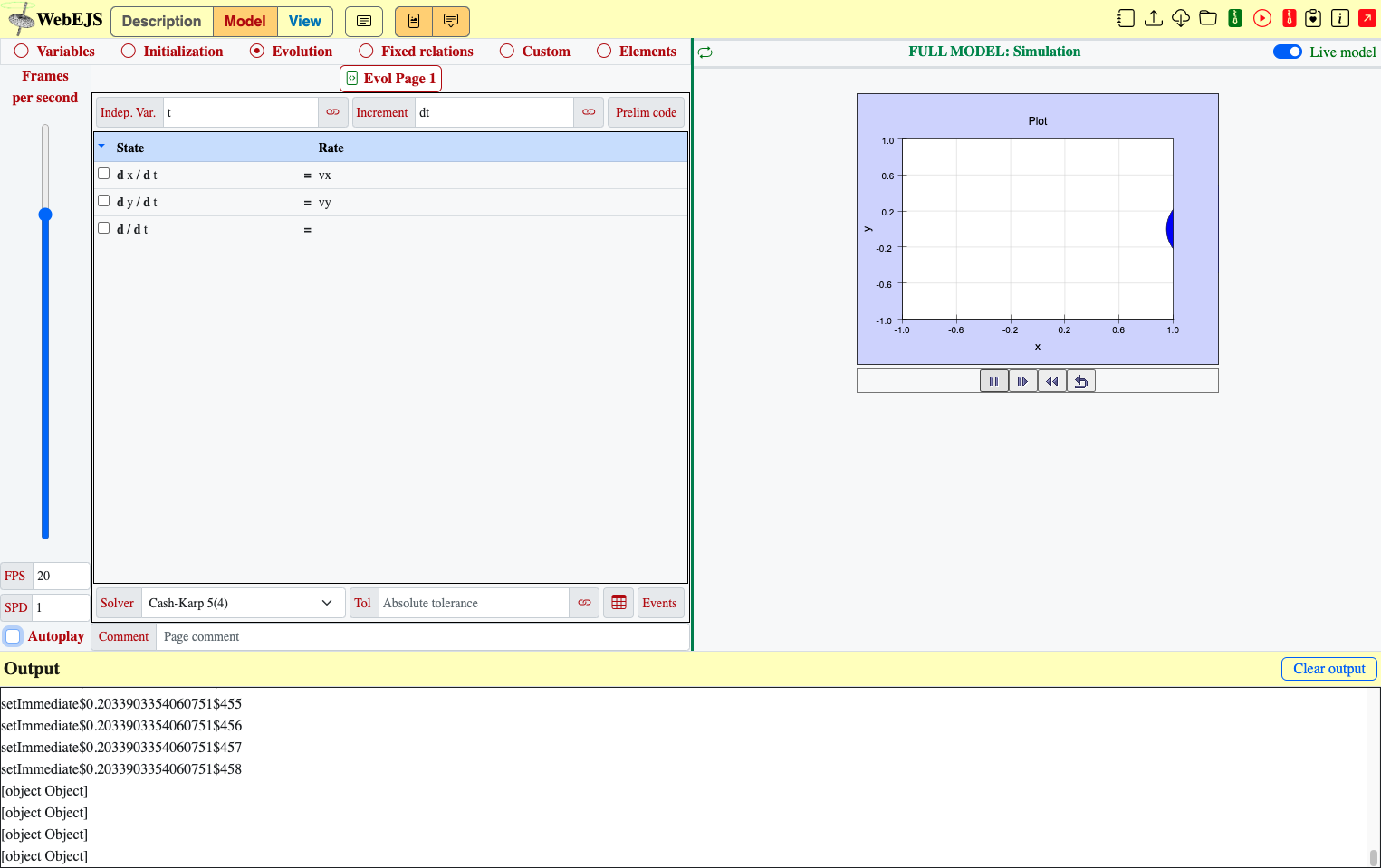This screenshot has height=868, width=1381.
Task: Select the Fixed relations radio button
Action: click(366, 52)
